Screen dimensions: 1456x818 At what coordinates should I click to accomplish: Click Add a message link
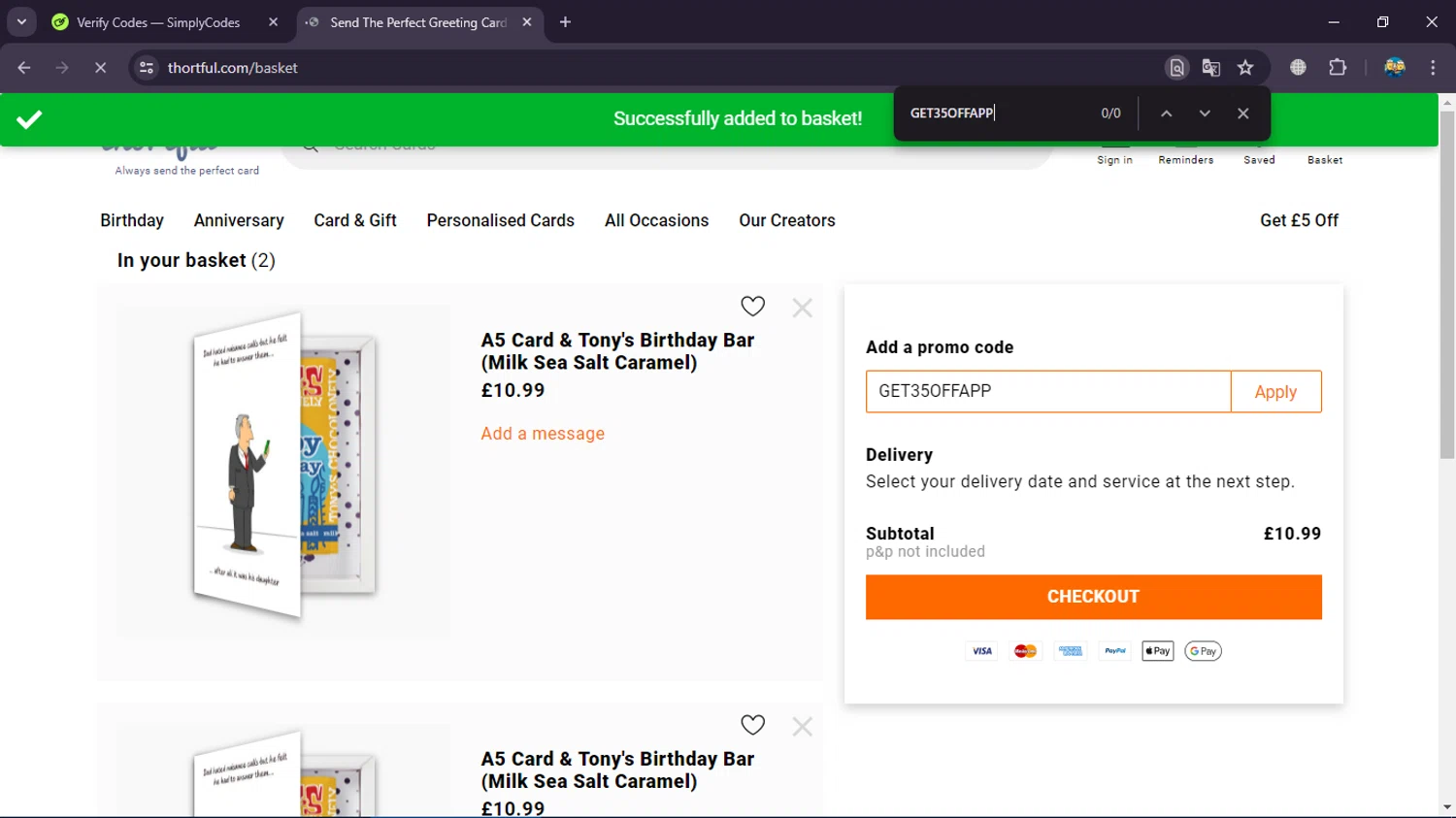[543, 434]
